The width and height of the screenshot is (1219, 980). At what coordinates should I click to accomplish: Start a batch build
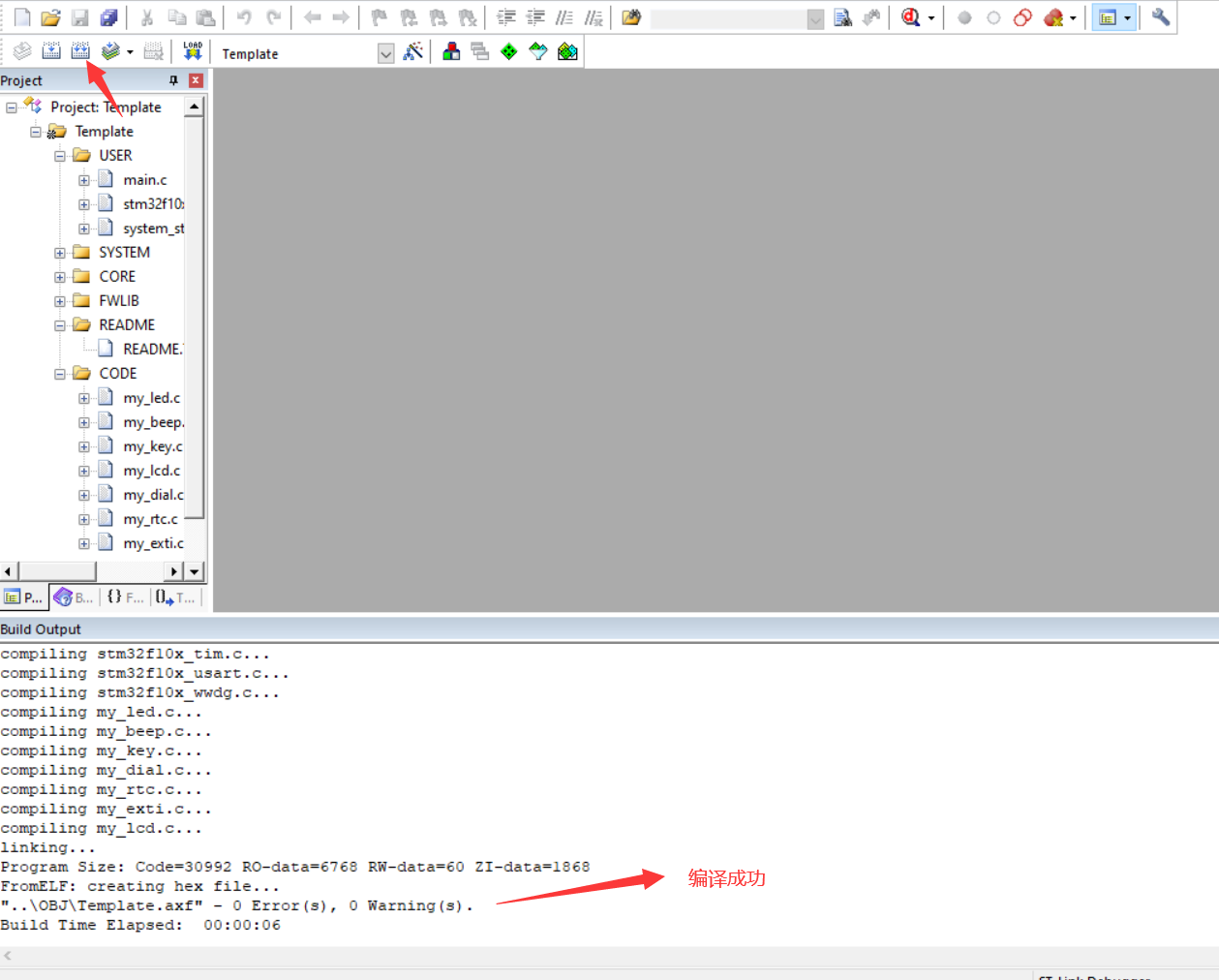coord(110,51)
